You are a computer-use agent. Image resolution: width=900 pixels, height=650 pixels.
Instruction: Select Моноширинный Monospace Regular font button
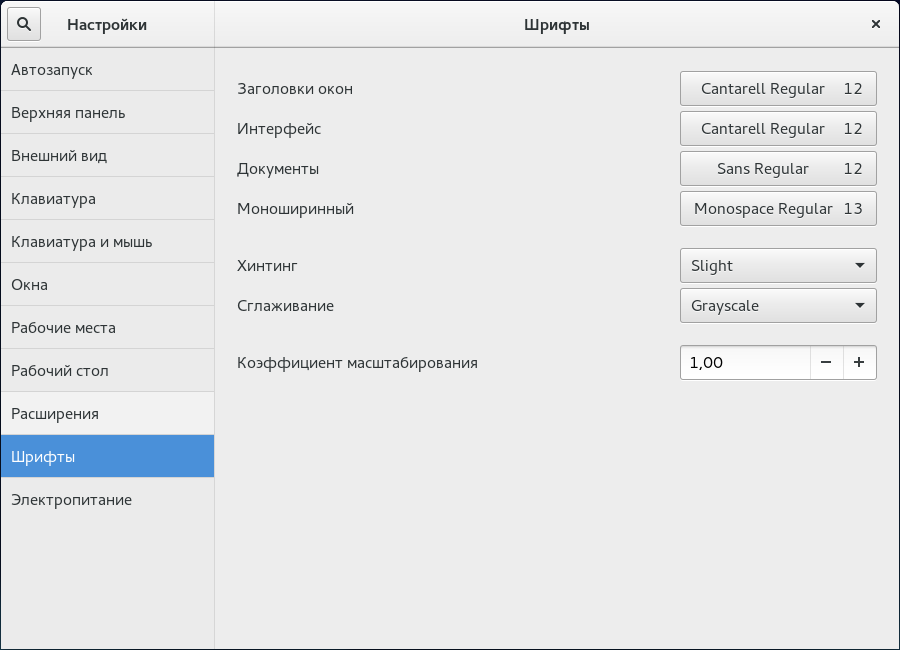pyautogui.click(x=778, y=209)
